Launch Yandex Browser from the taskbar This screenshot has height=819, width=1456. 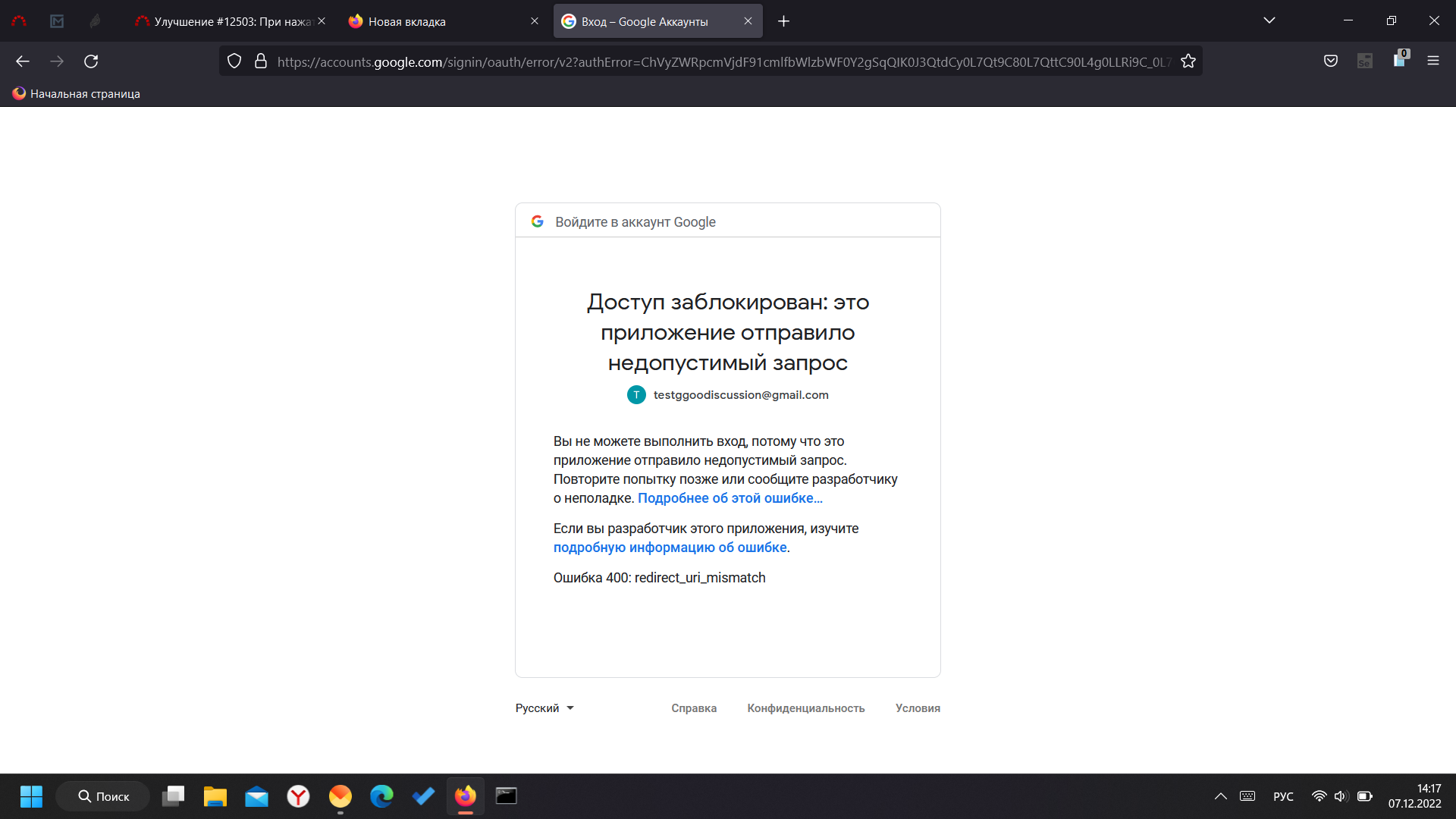click(299, 796)
